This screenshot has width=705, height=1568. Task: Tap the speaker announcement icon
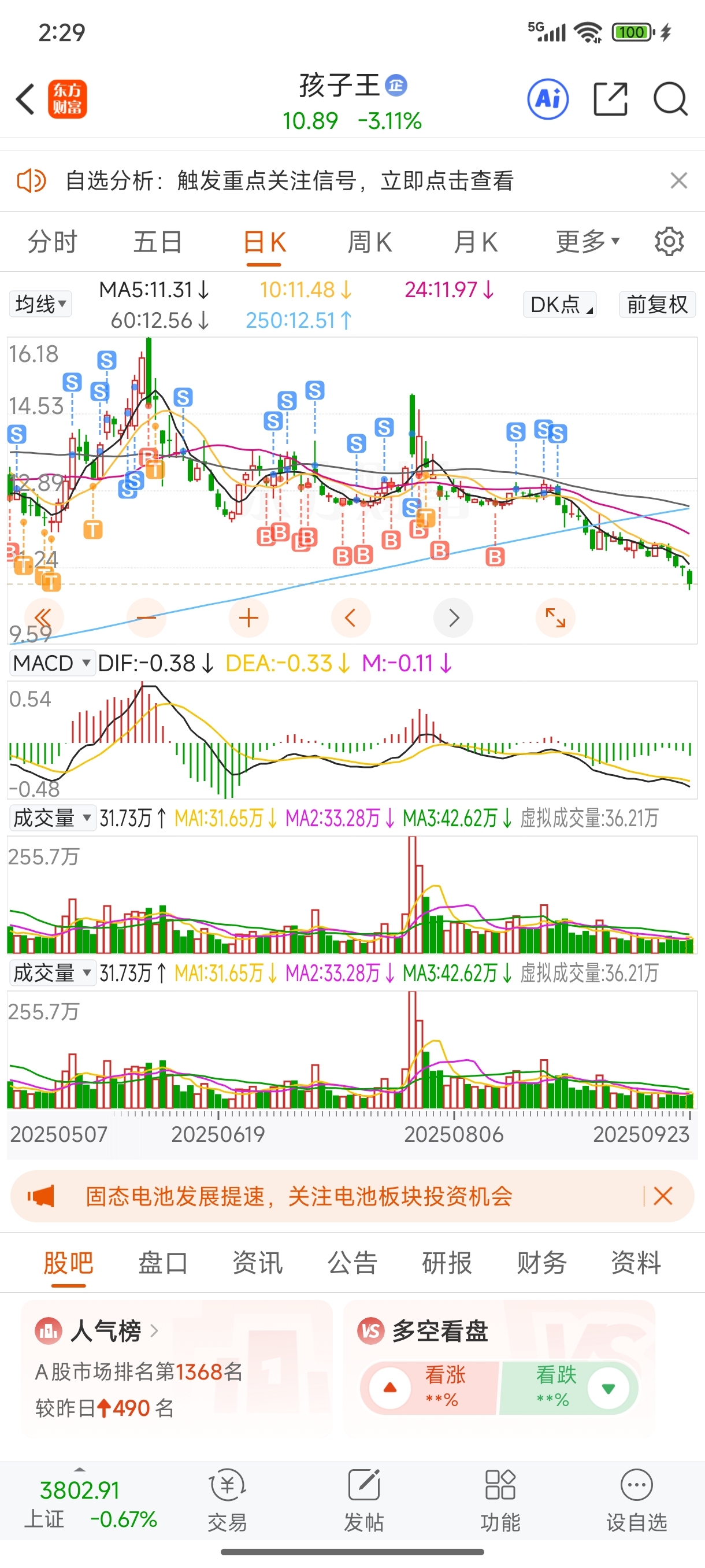(x=31, y=181)
